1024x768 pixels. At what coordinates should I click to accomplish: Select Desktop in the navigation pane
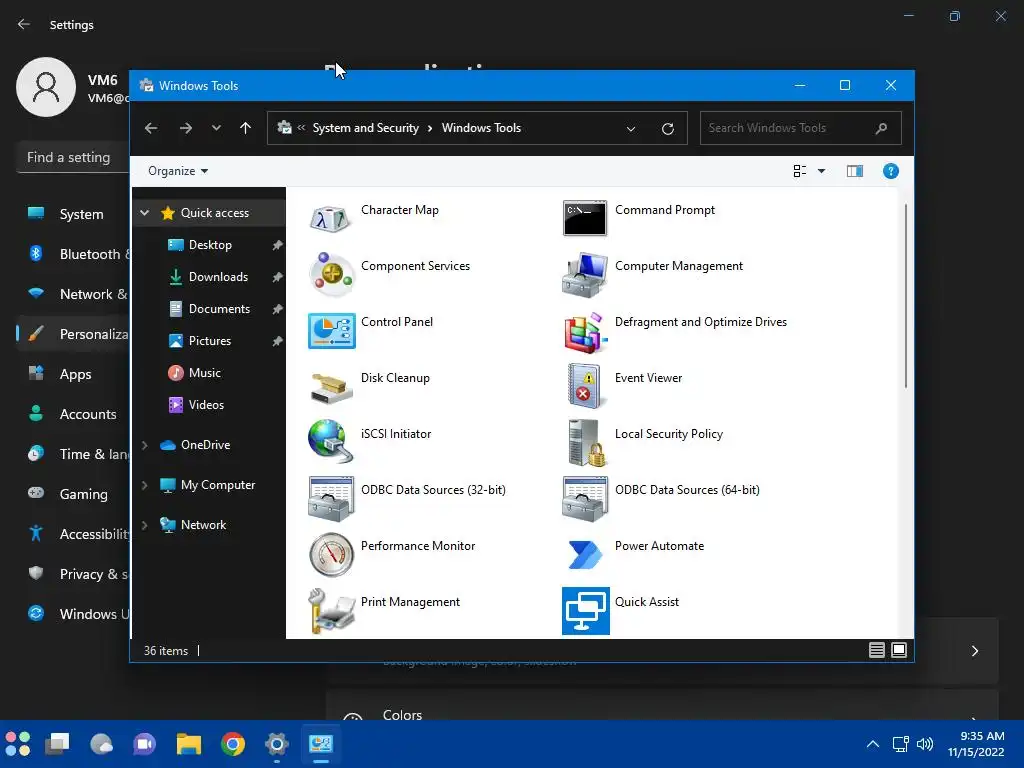tap(209, 245)
